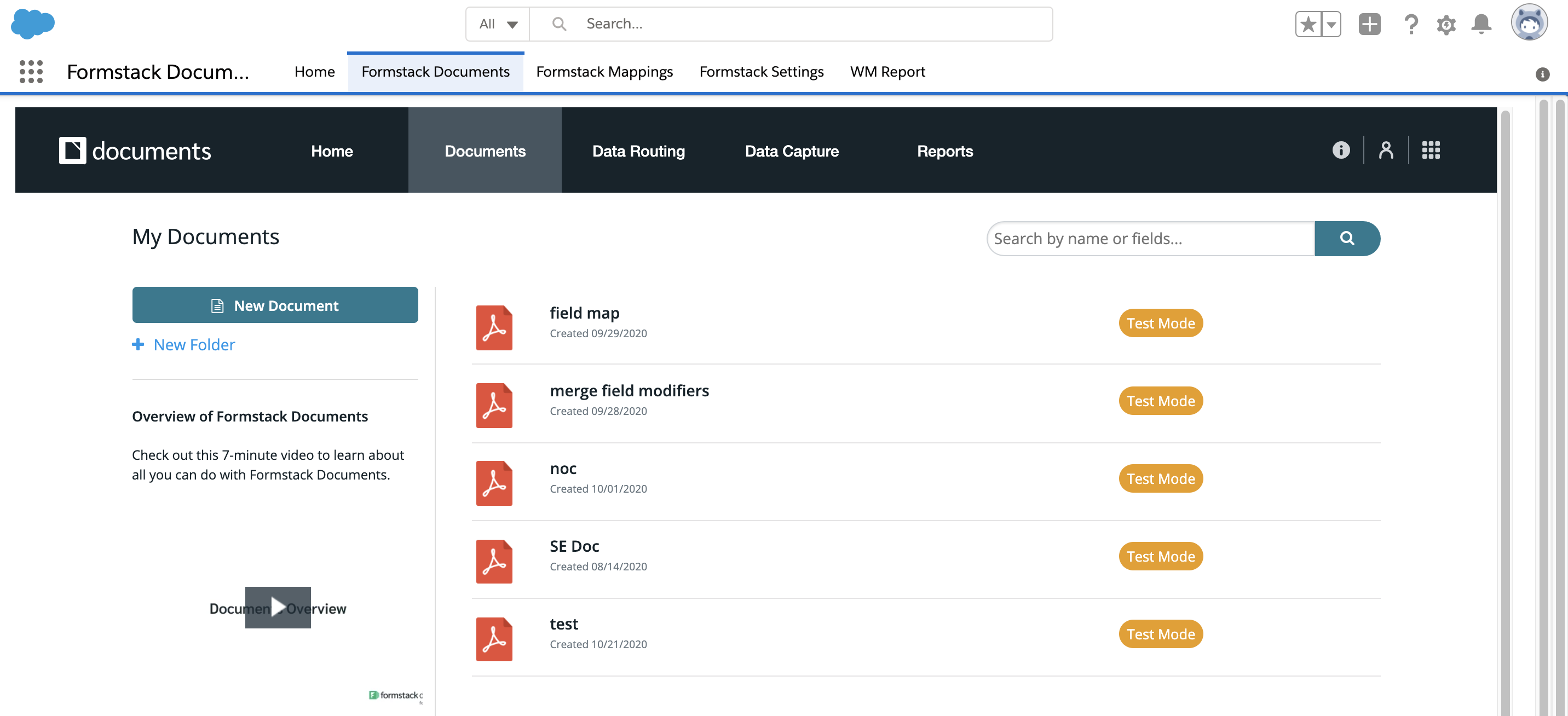Open the Salesforce App Launcher grid

coord(31,72)
